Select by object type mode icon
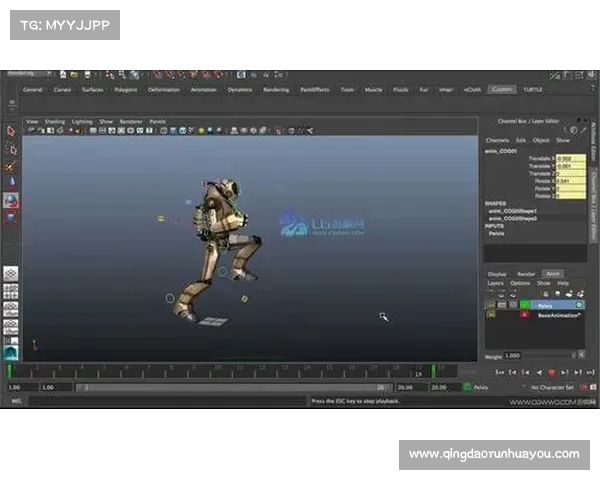The image size is (600, 480). click(x=122, y=75)
